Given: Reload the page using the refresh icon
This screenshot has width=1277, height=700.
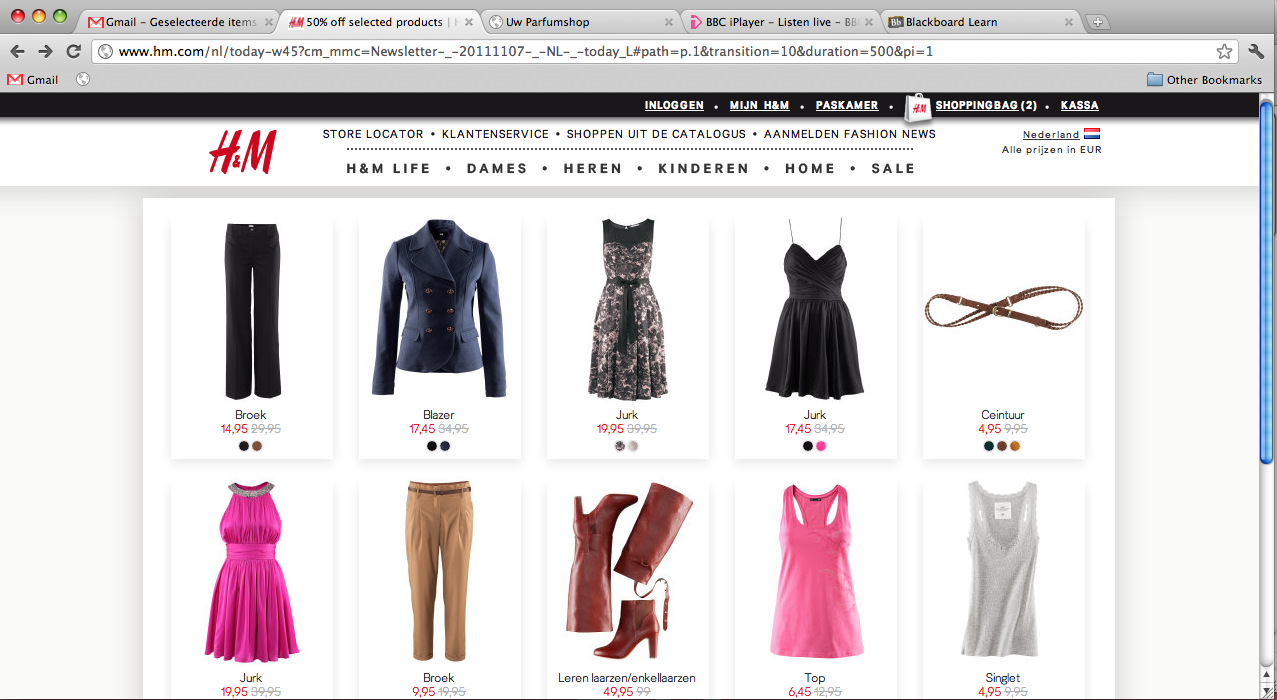Looking at the screenshot, I should pos(71,50).
